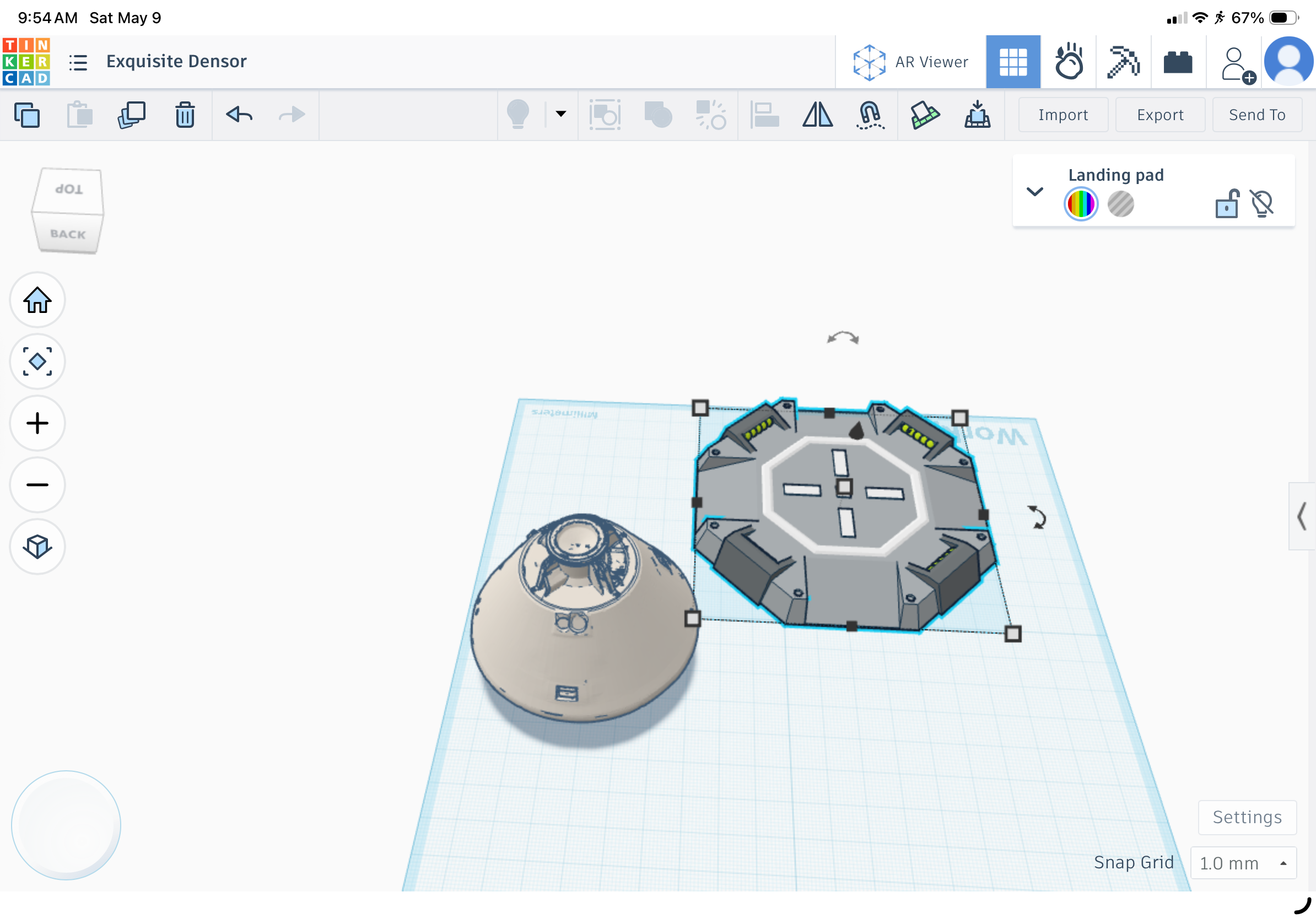Open the user profile avatar
Viewport: 1316px width, 919px height.
tap(1289, 61)
